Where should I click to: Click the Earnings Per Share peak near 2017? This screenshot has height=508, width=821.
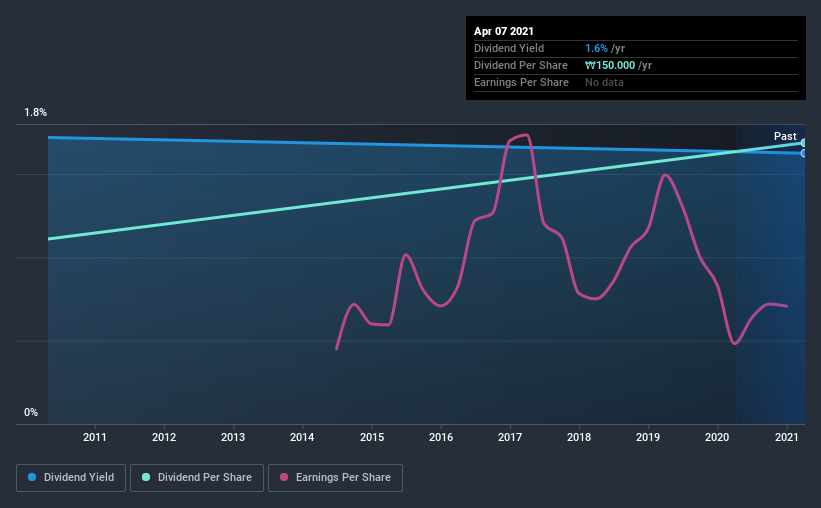click(x=525, y=135)
